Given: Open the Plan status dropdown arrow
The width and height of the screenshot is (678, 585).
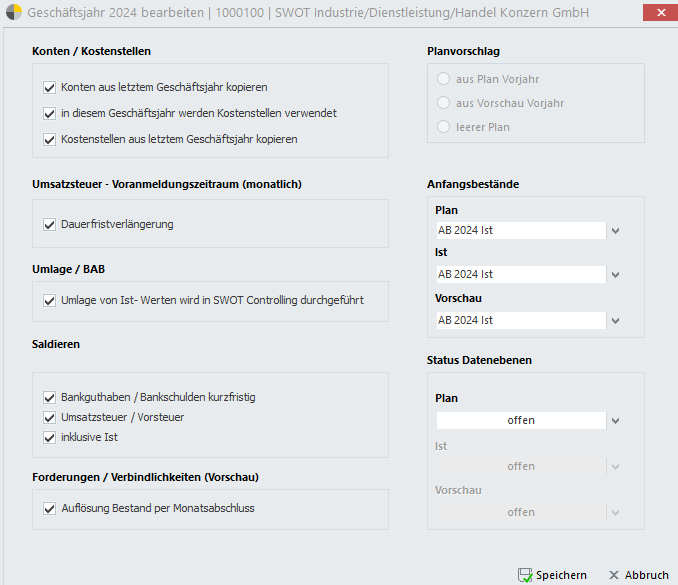Looking at the screenshot, I should 616,421.
